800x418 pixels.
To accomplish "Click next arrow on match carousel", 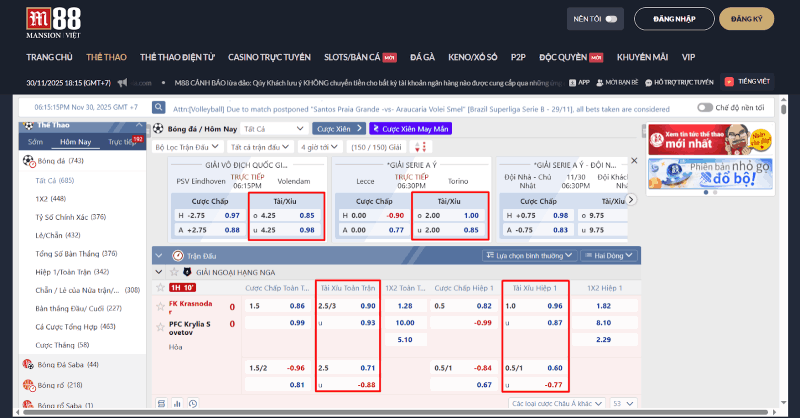I will [x=630, y=199].
